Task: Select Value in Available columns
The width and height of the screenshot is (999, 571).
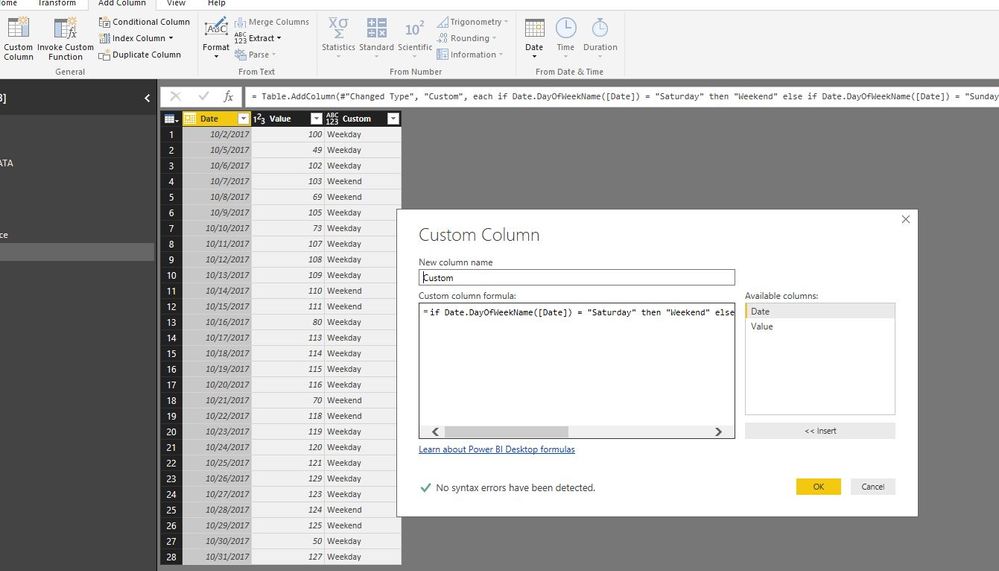Action: coord(820,326)
